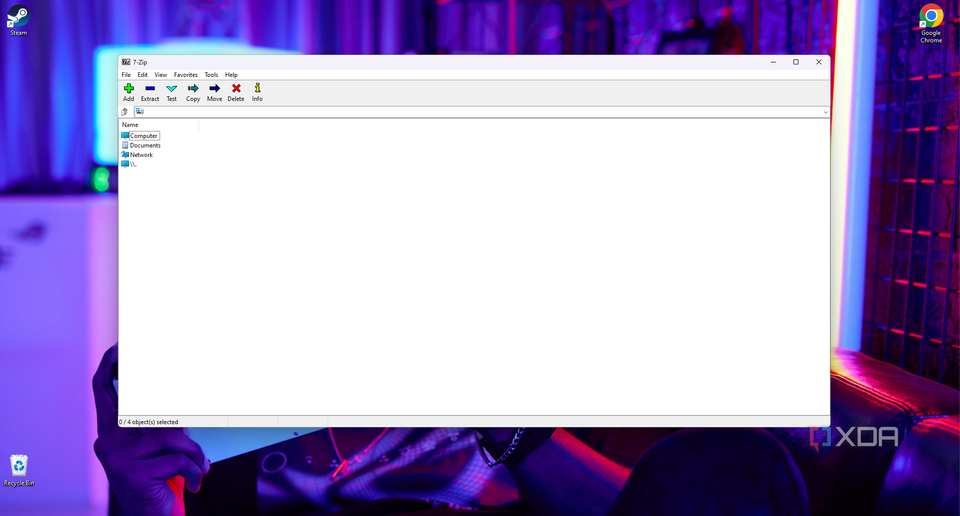Select the Computer icon in file list

tap(125, 135)
